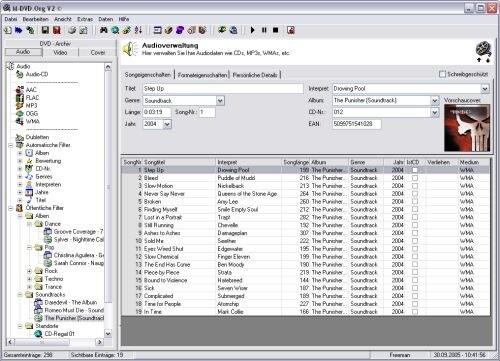Select the Audio-CD tree node

pos(33,74)
